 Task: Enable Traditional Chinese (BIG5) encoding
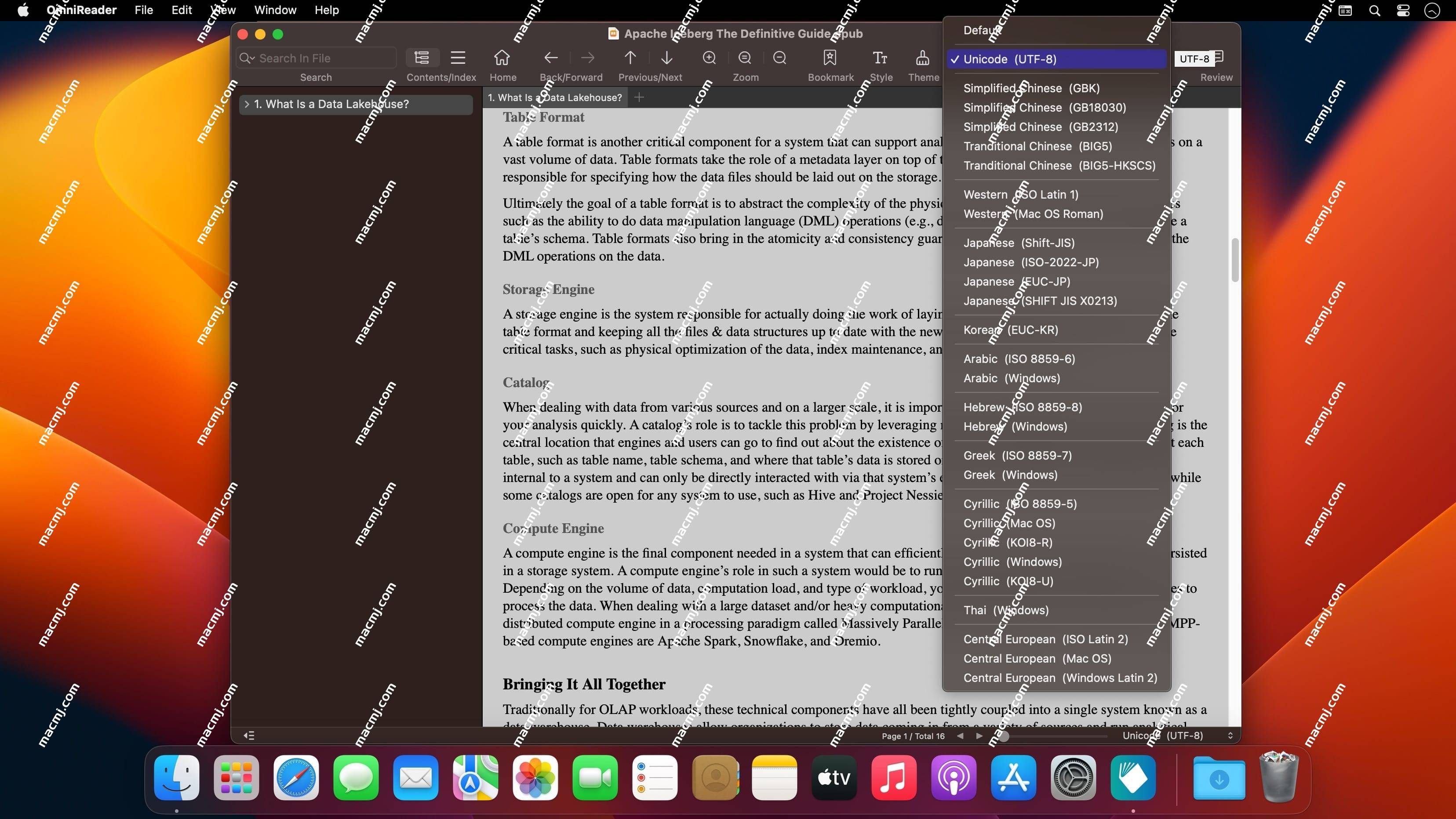[x=1037, y=146]
